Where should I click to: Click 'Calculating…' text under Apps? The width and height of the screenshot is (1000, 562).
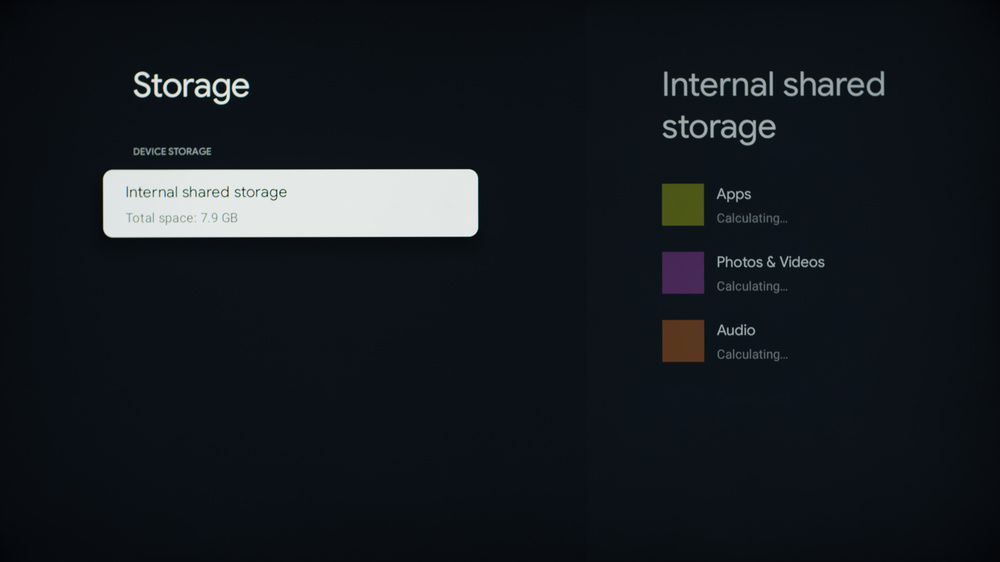point(752,218)
